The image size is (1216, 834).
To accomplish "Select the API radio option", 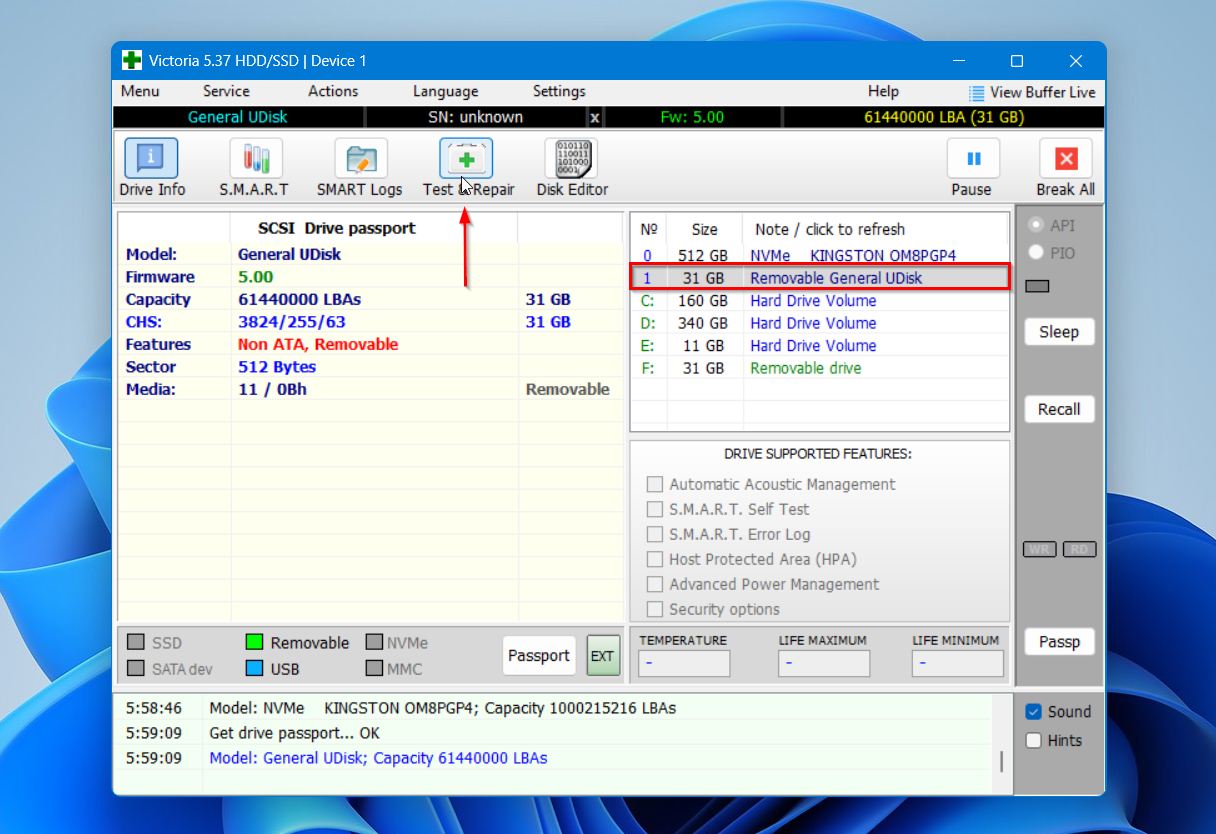I will tap(1036, 225).
